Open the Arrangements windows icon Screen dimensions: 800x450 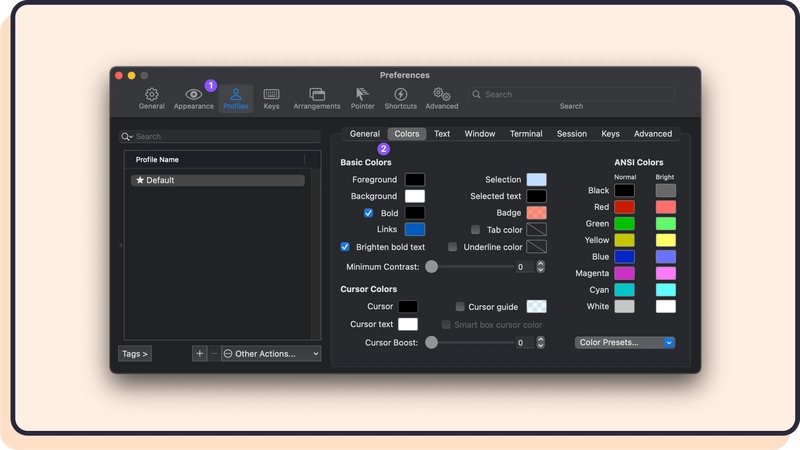coord(317,94)
